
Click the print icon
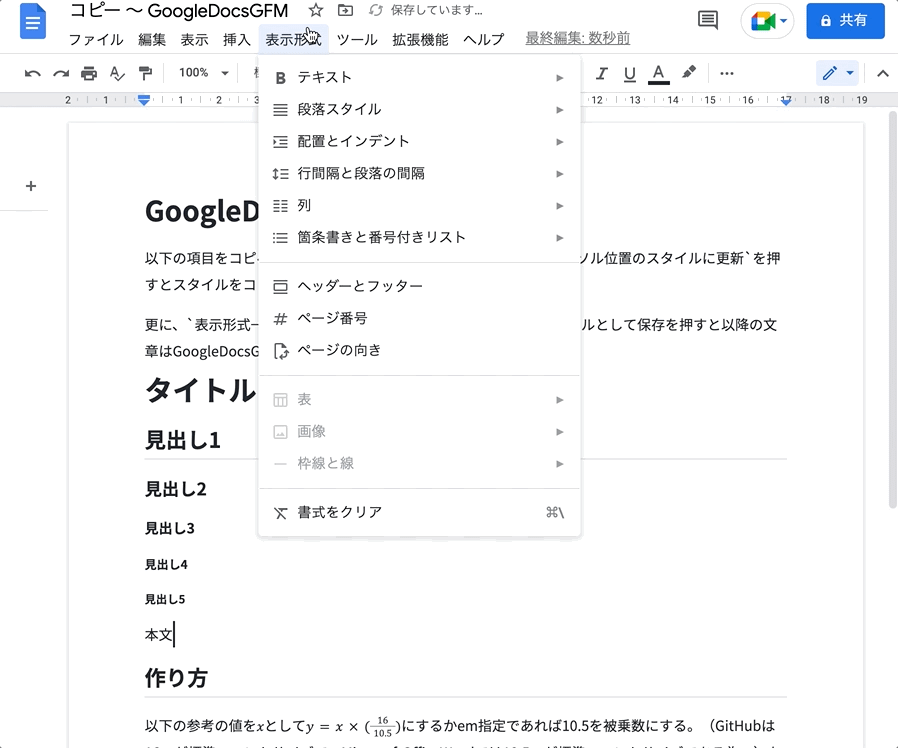click(89, 73)
